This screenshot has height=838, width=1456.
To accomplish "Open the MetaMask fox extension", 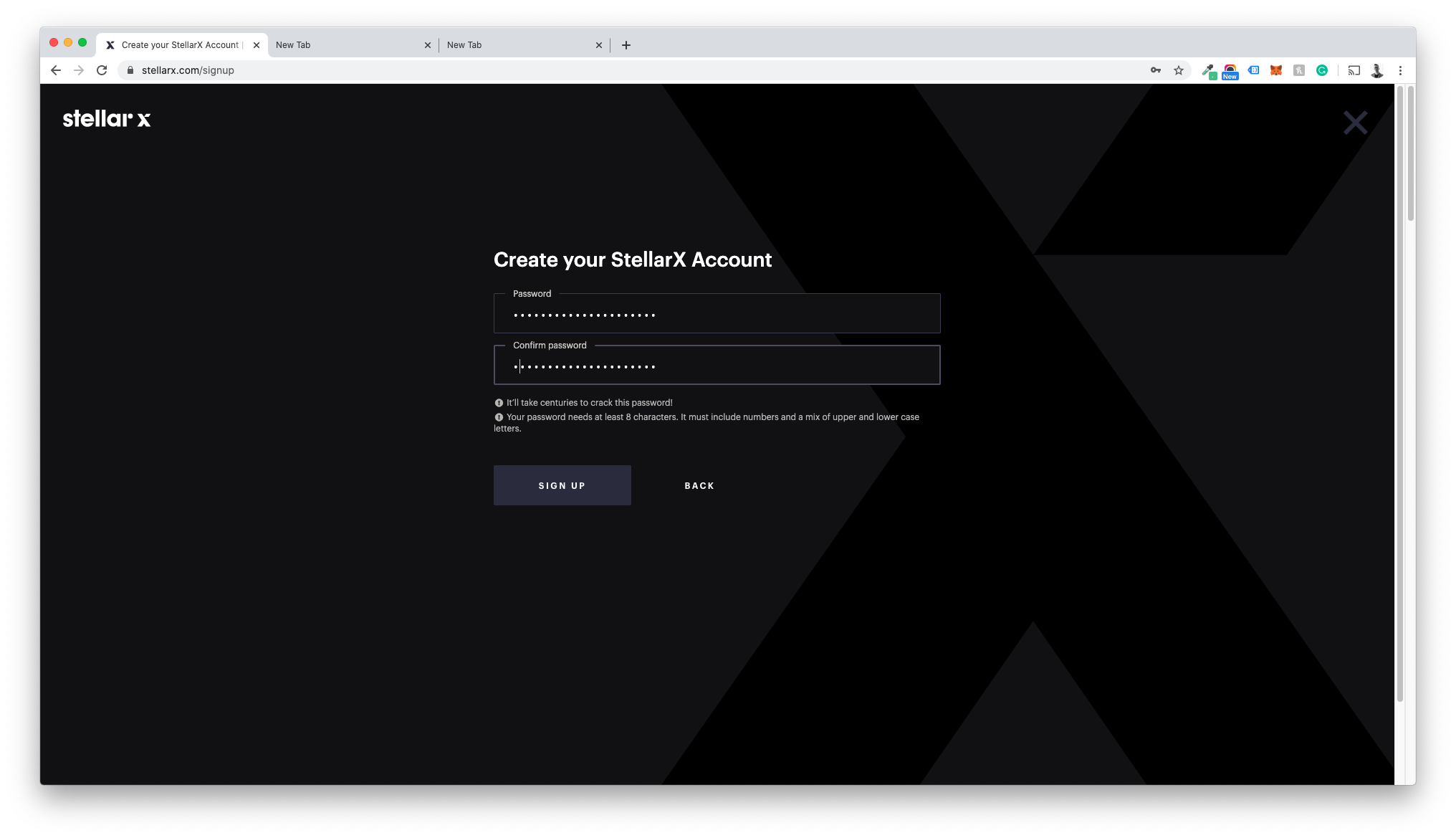I will 1276,70.
